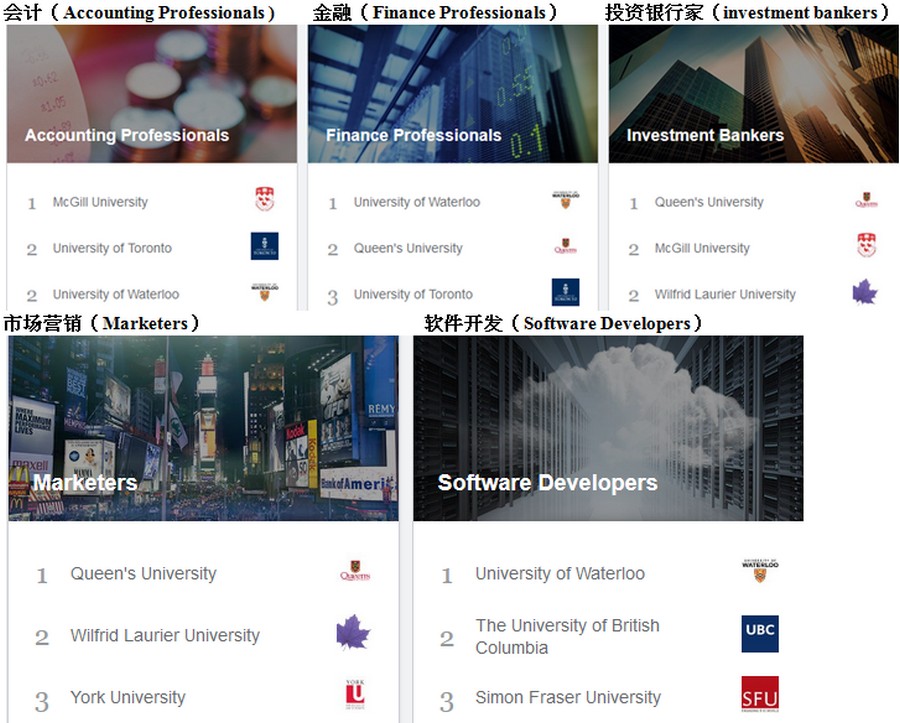Select the Software Developers banner image
The height and width of the screenshot is (723, 900).
(x=608, y=428)
